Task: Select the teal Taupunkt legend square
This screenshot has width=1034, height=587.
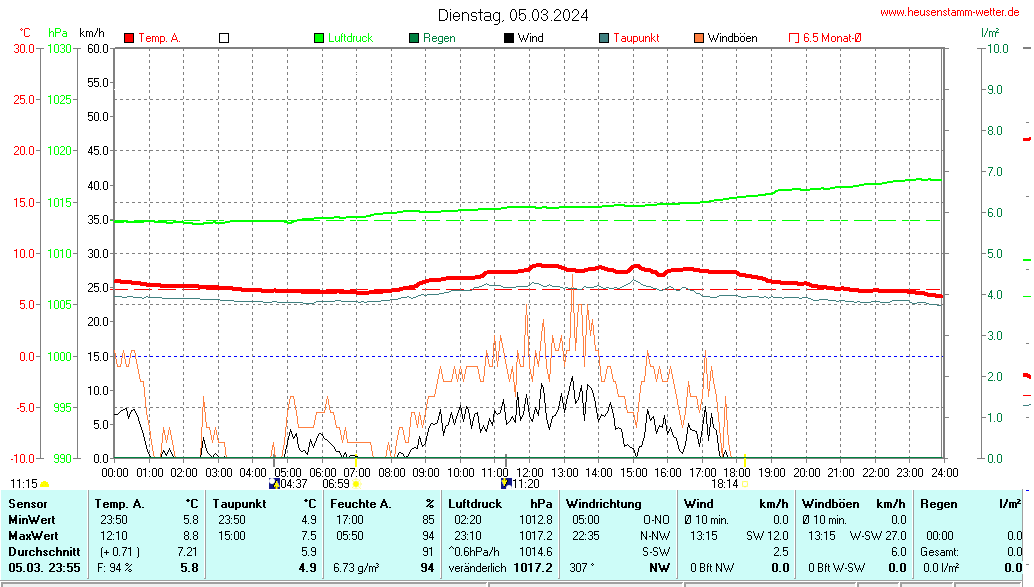Action: tap(604, 38)
